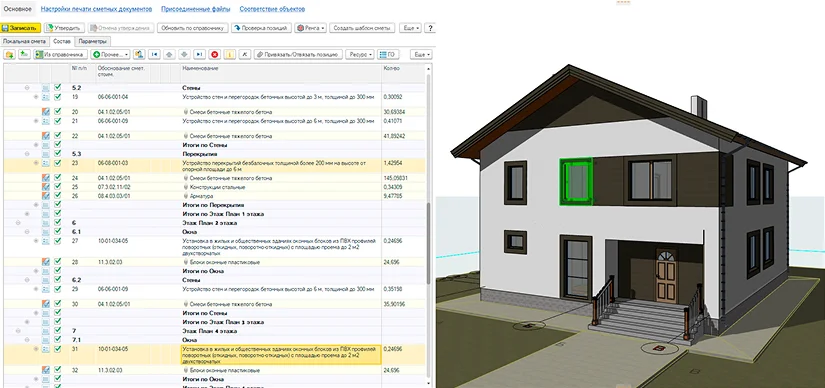The width and height of the screenshot is (825, 388).
Task: Collapse section 7 Этаж План 4 этажа
Action: (18, 331)
